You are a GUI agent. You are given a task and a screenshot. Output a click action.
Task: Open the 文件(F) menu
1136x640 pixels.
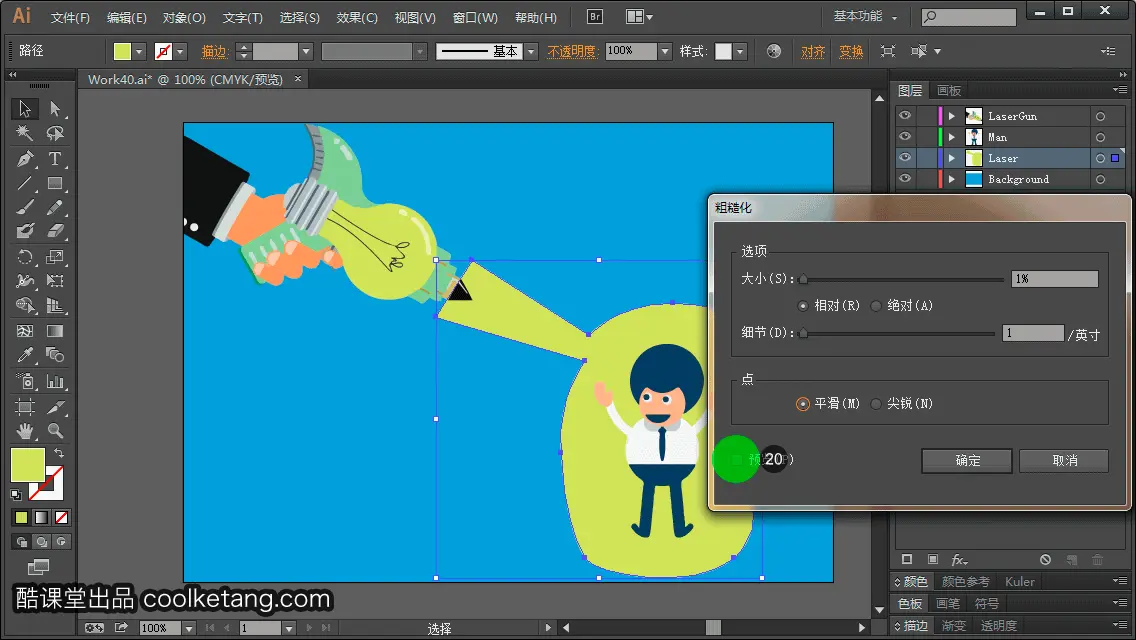[70, 17]
